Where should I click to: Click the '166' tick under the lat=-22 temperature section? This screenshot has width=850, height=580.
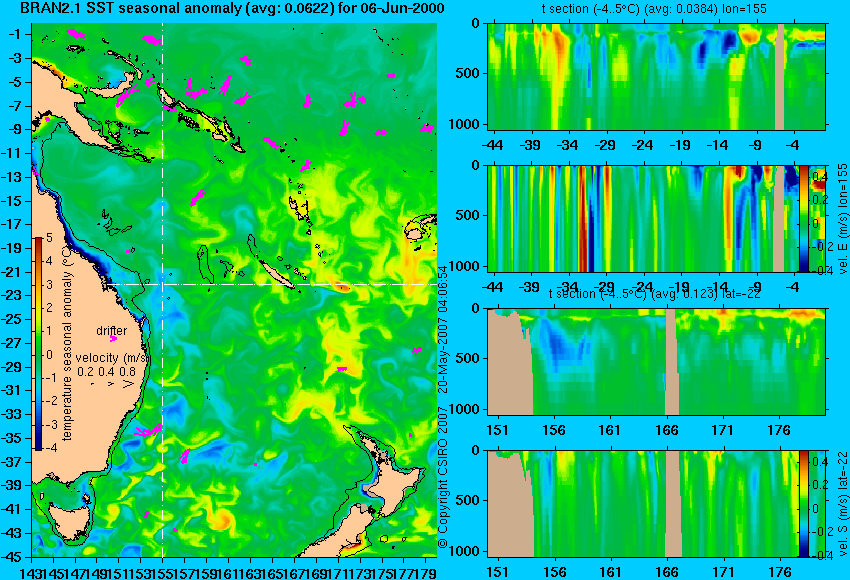click(666, 430)
